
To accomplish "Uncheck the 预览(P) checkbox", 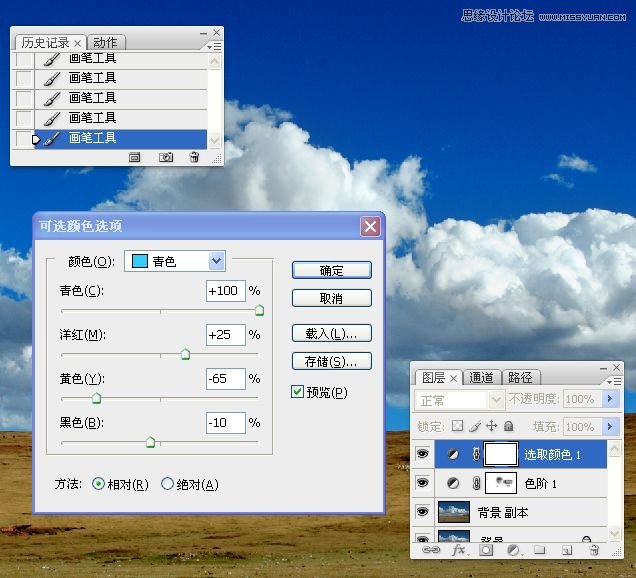I will click(297, 391).
